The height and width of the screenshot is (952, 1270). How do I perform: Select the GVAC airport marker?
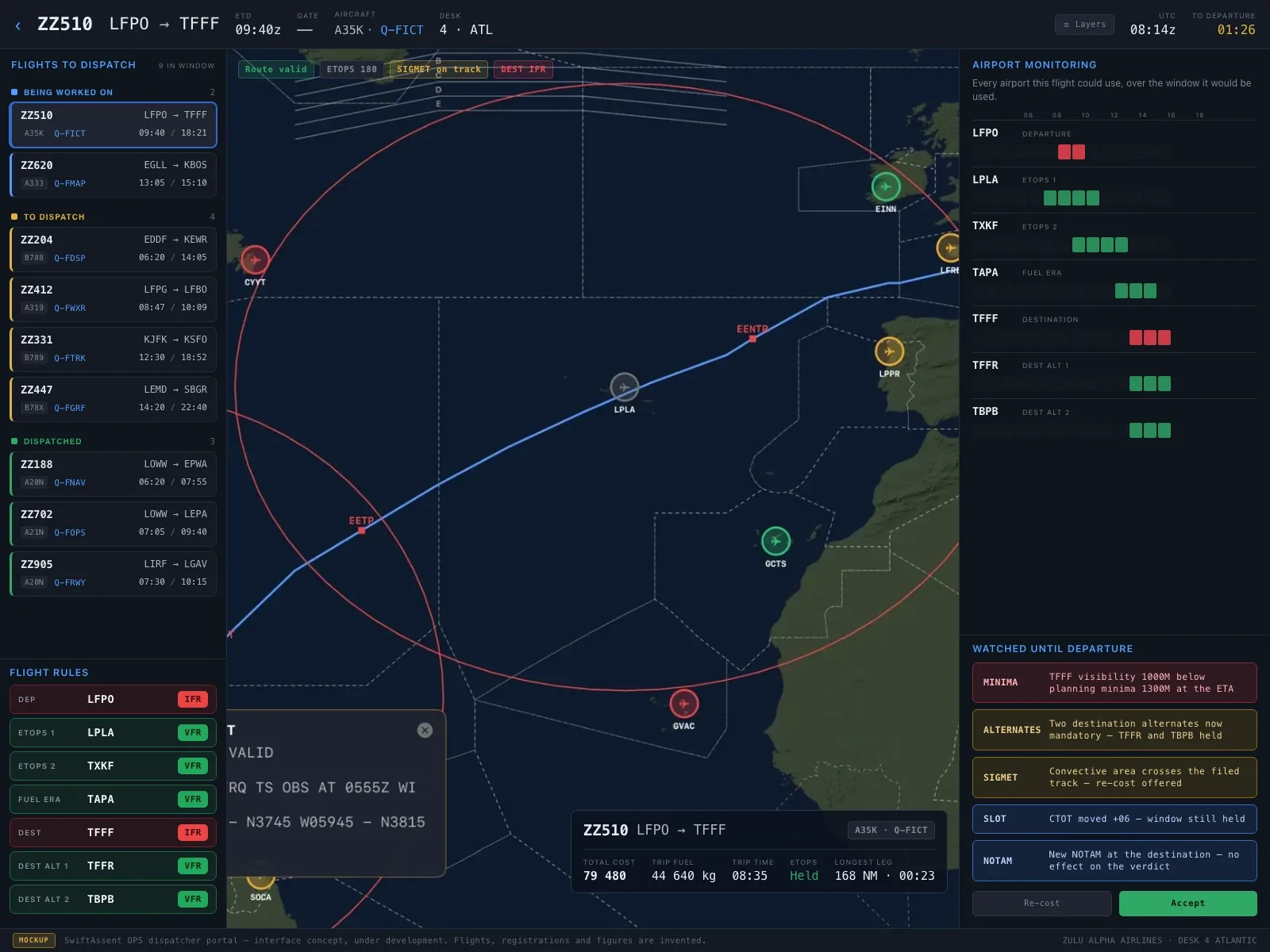click(x=683, y=704)
